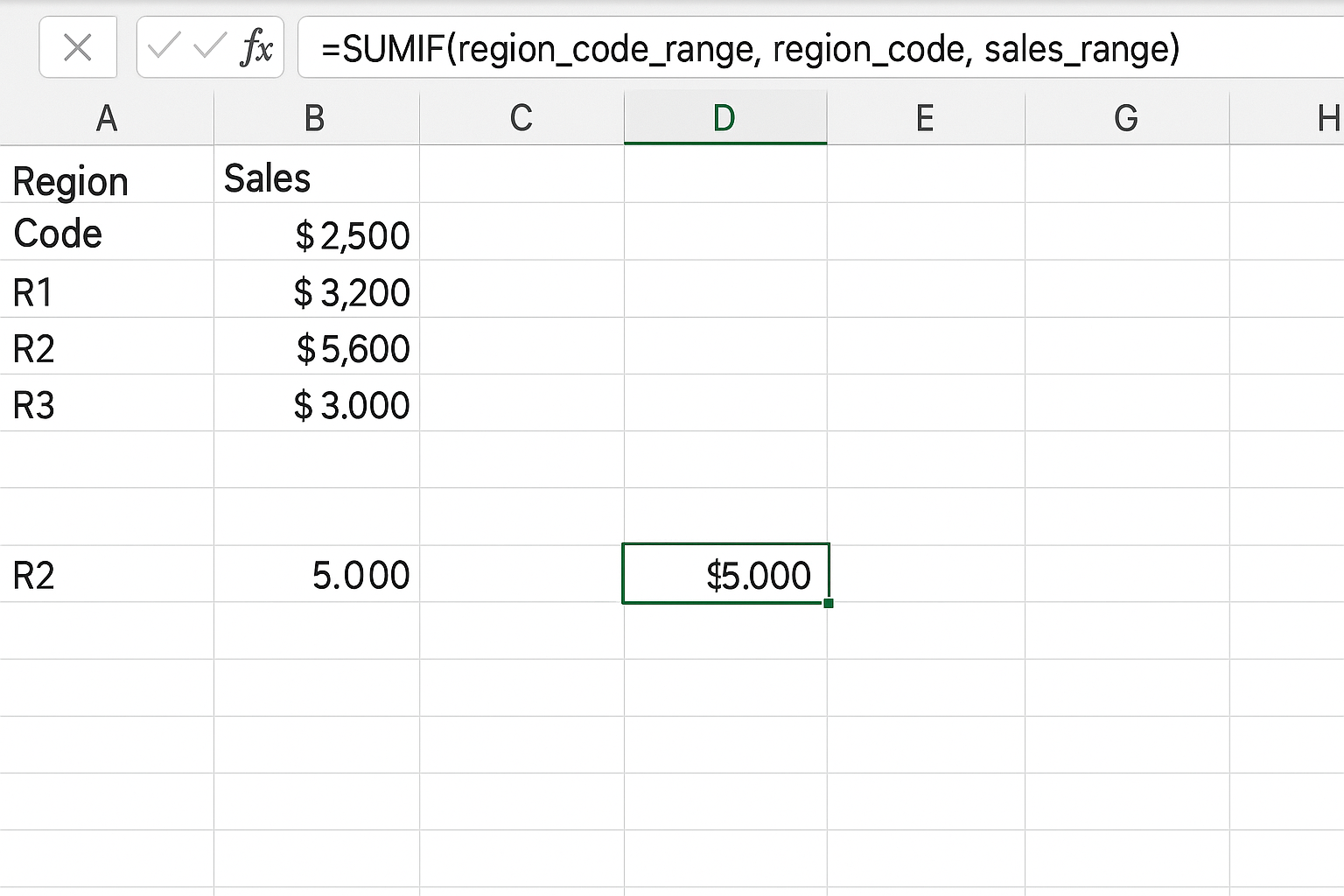The height and width of the screenshot is (896, 1344).
Task: Click the $3.000 sales cell
Action: pyautogui.click(x=316, y=402)
